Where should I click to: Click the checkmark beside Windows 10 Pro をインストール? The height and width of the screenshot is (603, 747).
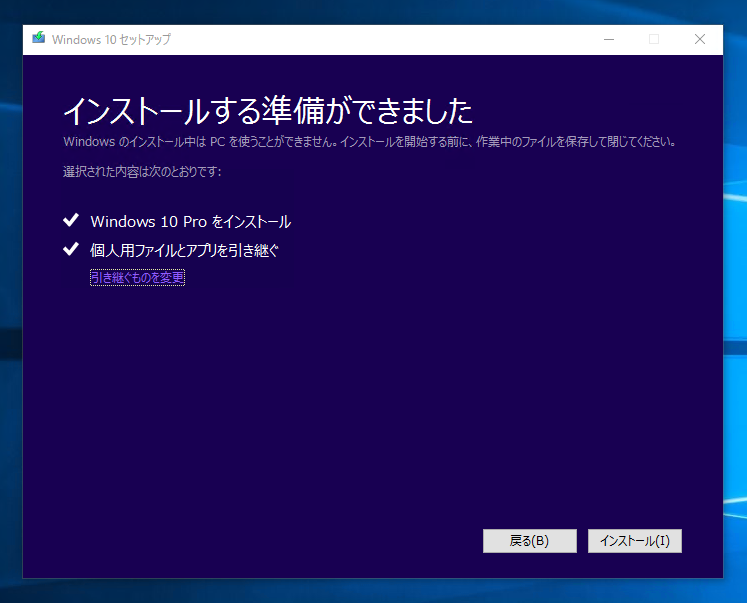click(x=71, y=220)
